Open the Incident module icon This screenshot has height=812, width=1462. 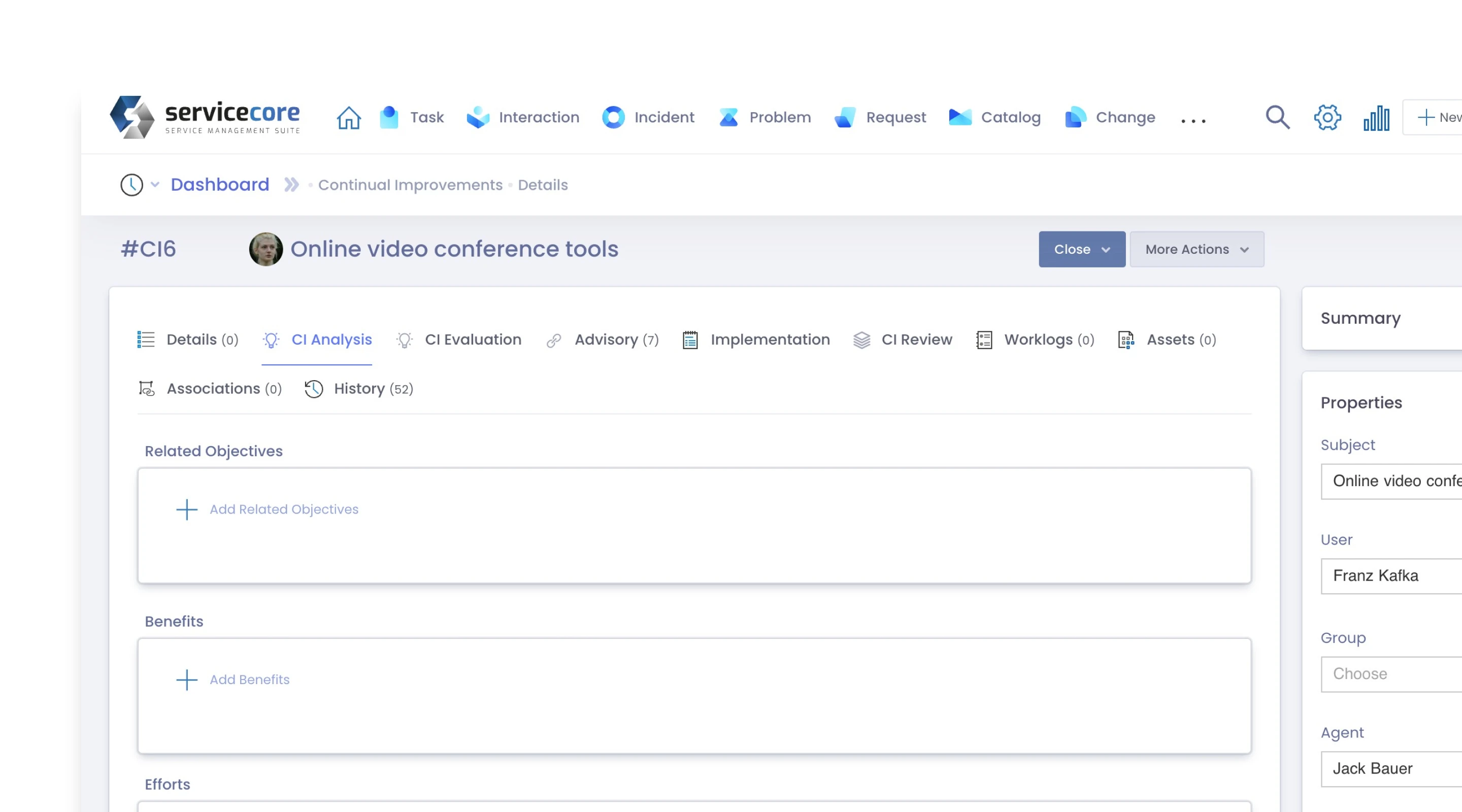[x=614, y=117]
